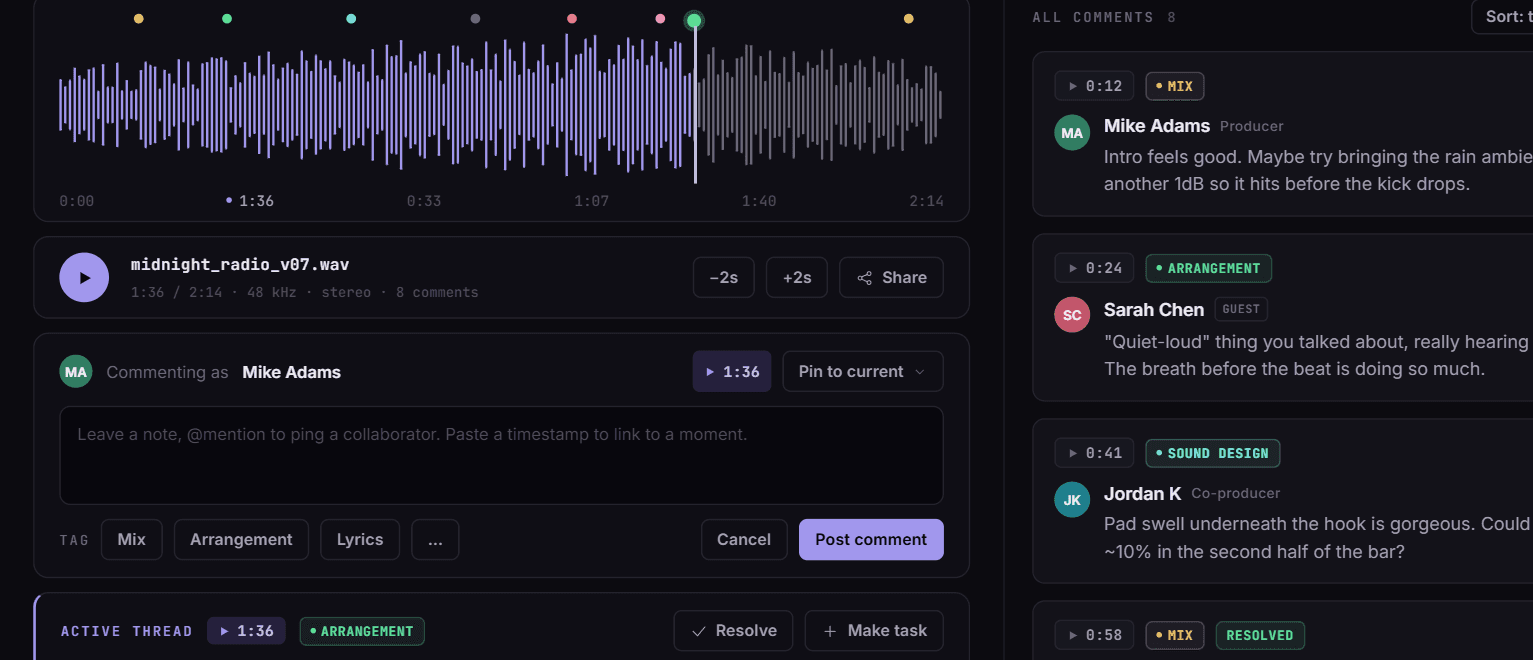Click the ALL COMMENTS 8 header
The height and width of the screenshot is (660, 1533).
(x=1104, y=17)
